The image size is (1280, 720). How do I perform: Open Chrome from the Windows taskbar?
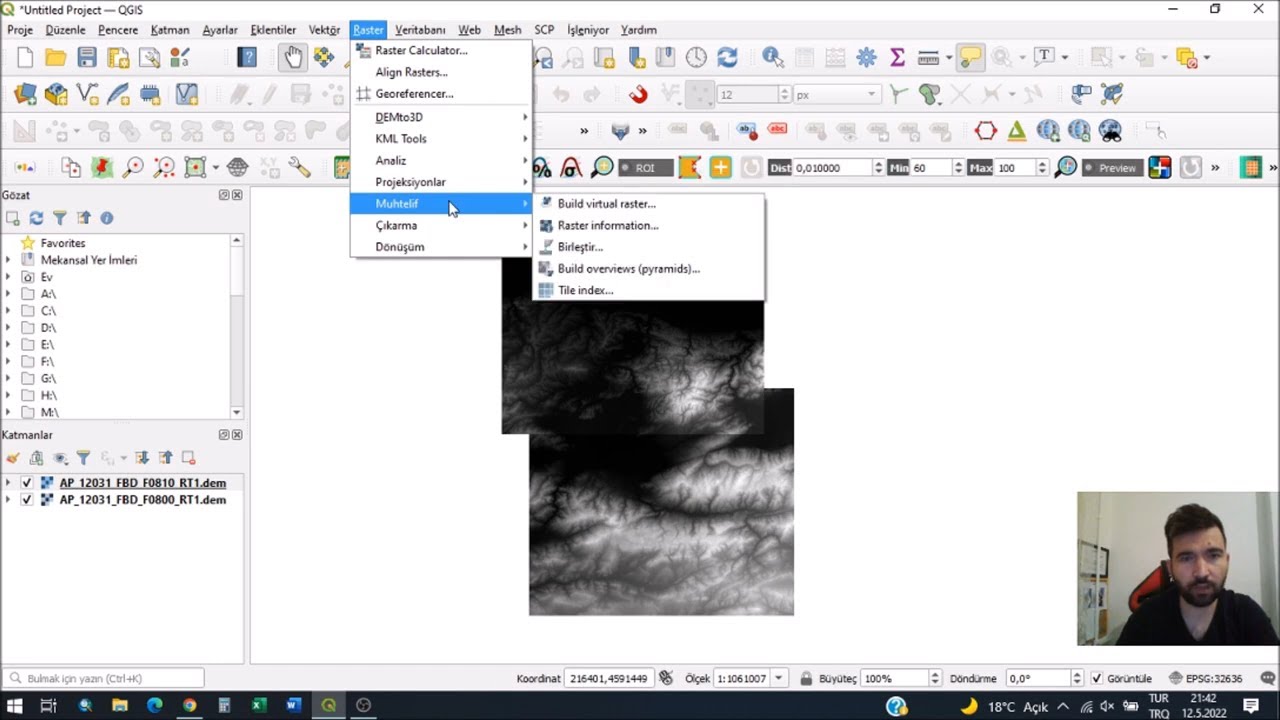189,706
